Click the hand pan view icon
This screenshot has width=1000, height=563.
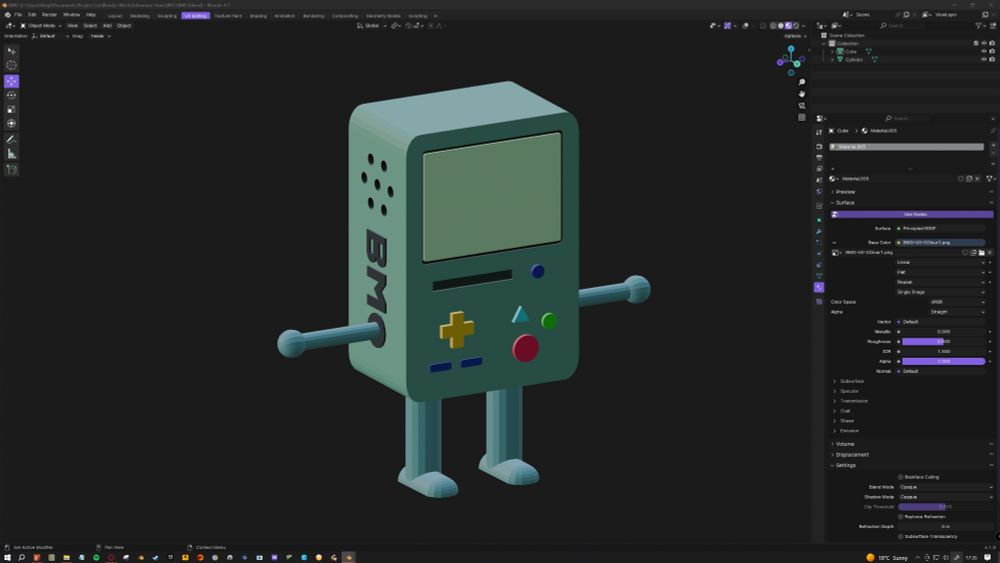[x=802, y=94]
